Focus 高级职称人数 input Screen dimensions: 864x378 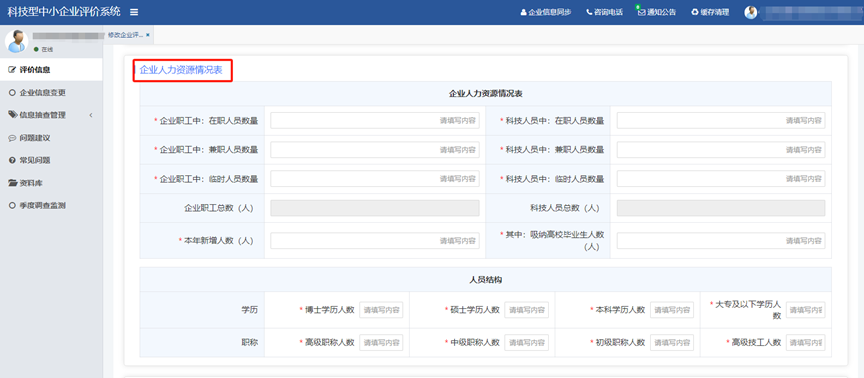[381, 342]
